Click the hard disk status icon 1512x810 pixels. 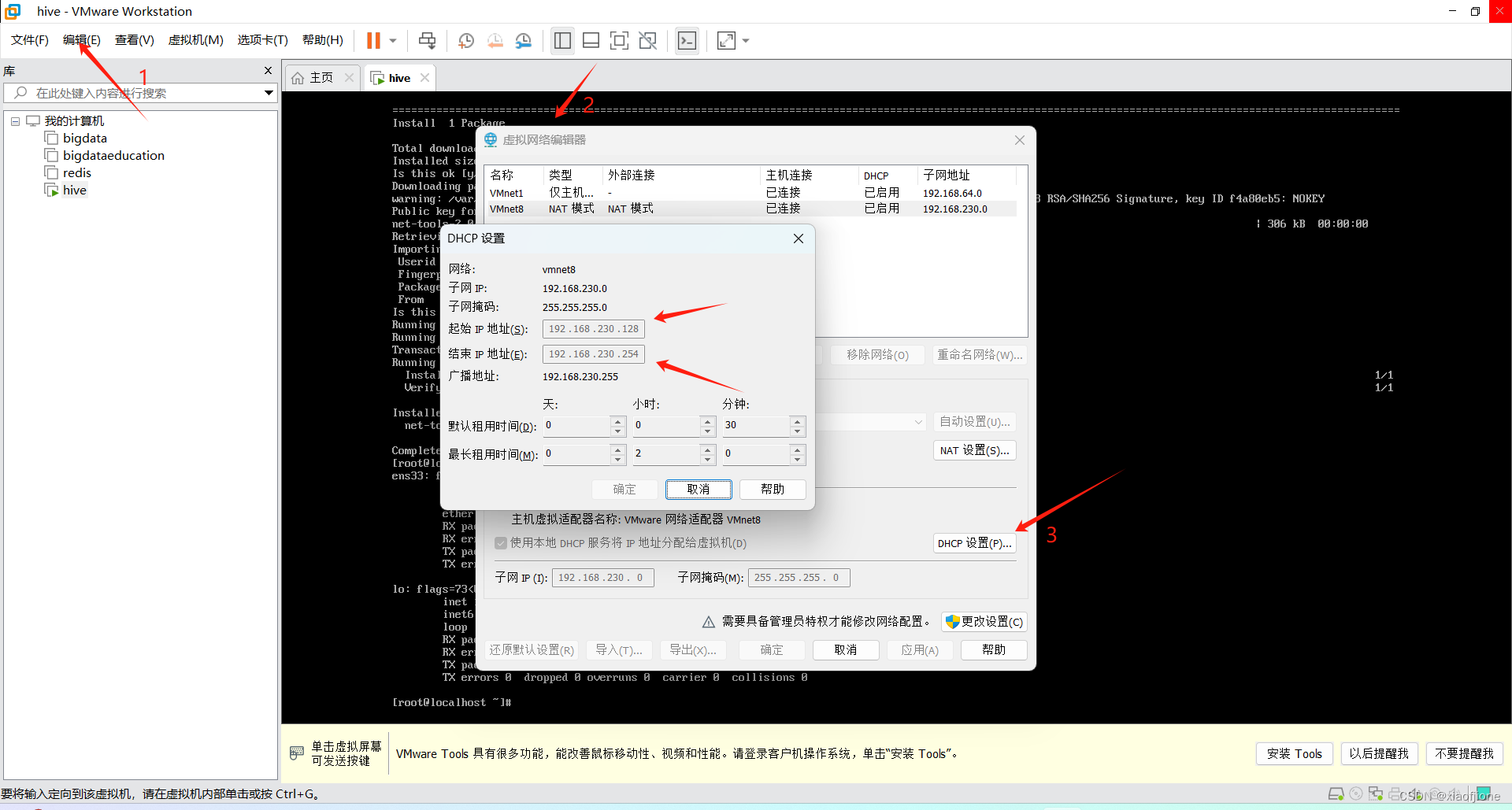(1336, 793)
